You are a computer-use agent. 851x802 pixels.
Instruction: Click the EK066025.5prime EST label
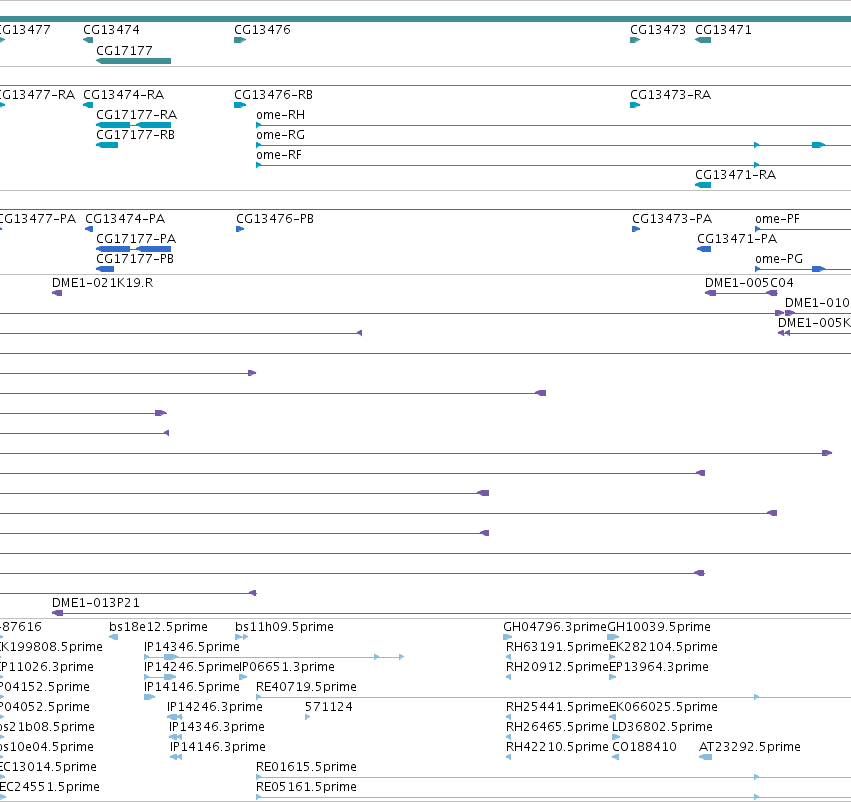[x=663, y=708]
